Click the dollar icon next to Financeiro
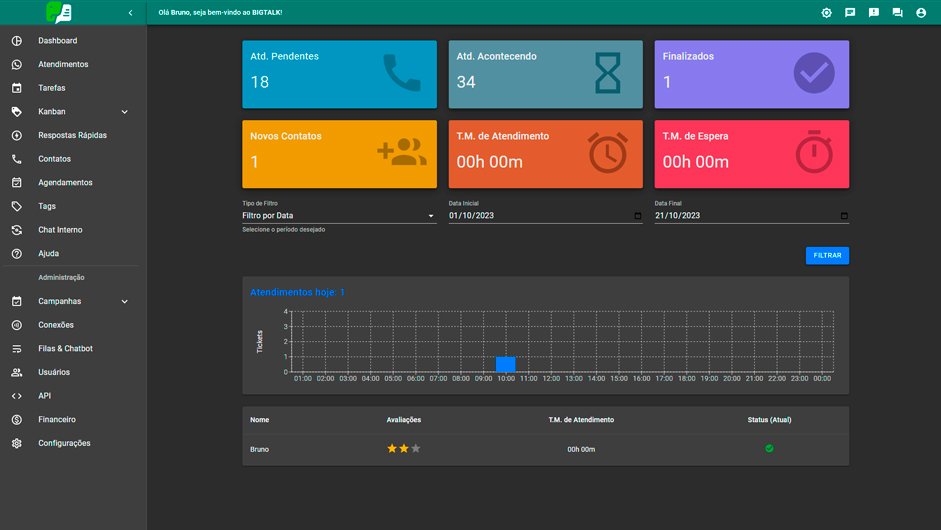Screen dimensions: 941x530 17,420
